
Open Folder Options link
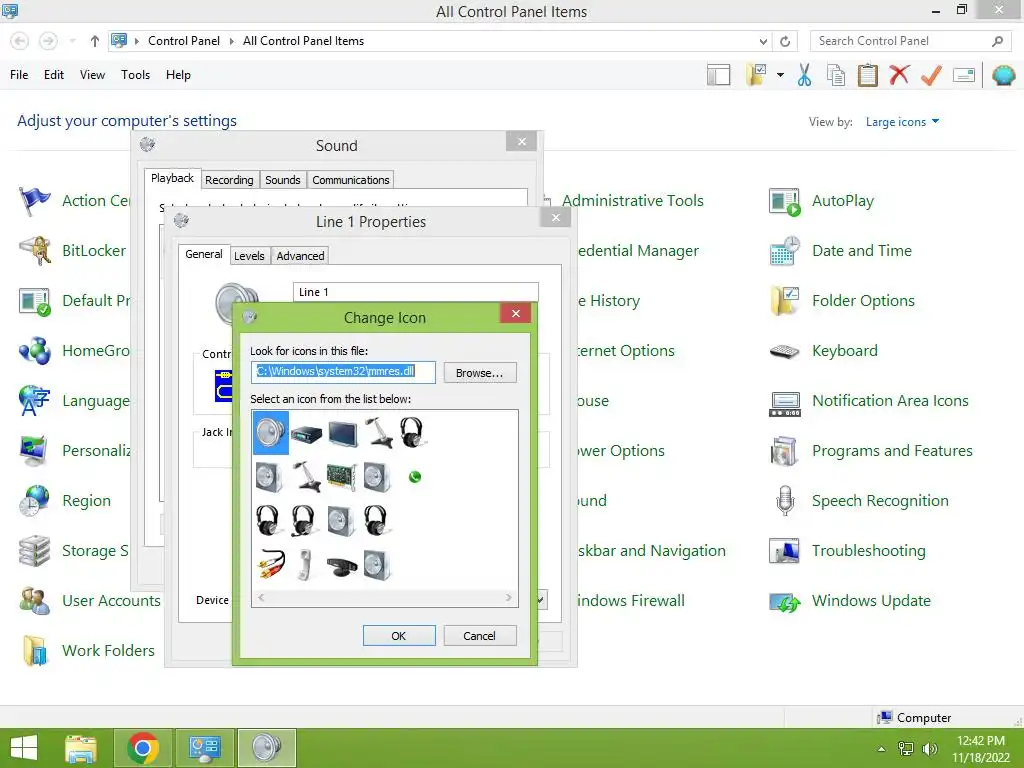[863, 301]
